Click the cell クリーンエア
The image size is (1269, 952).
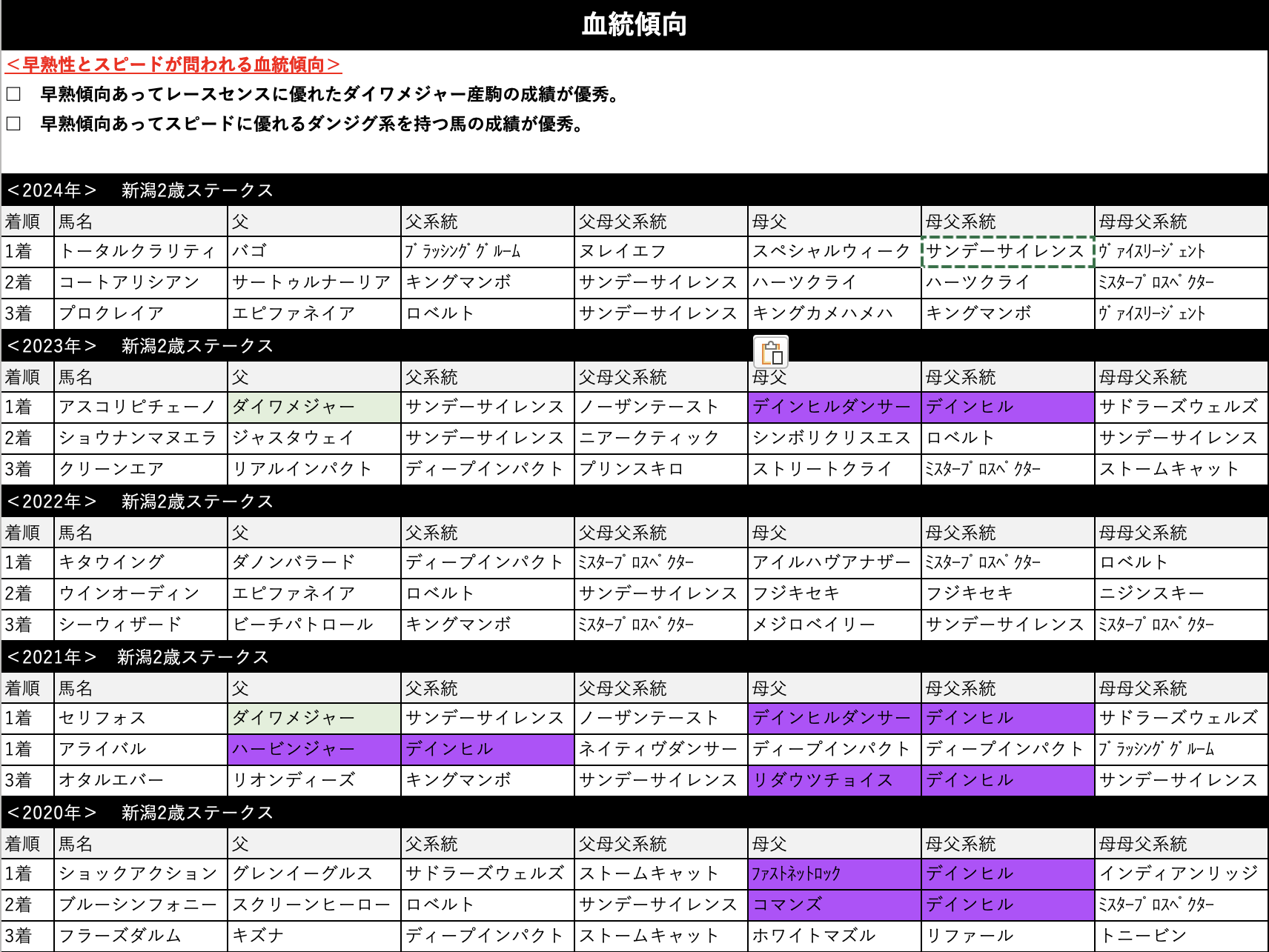pos(141,470)
